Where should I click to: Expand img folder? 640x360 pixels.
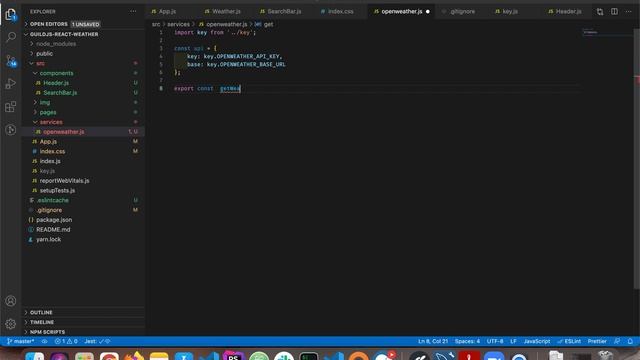tap(83, 102)
